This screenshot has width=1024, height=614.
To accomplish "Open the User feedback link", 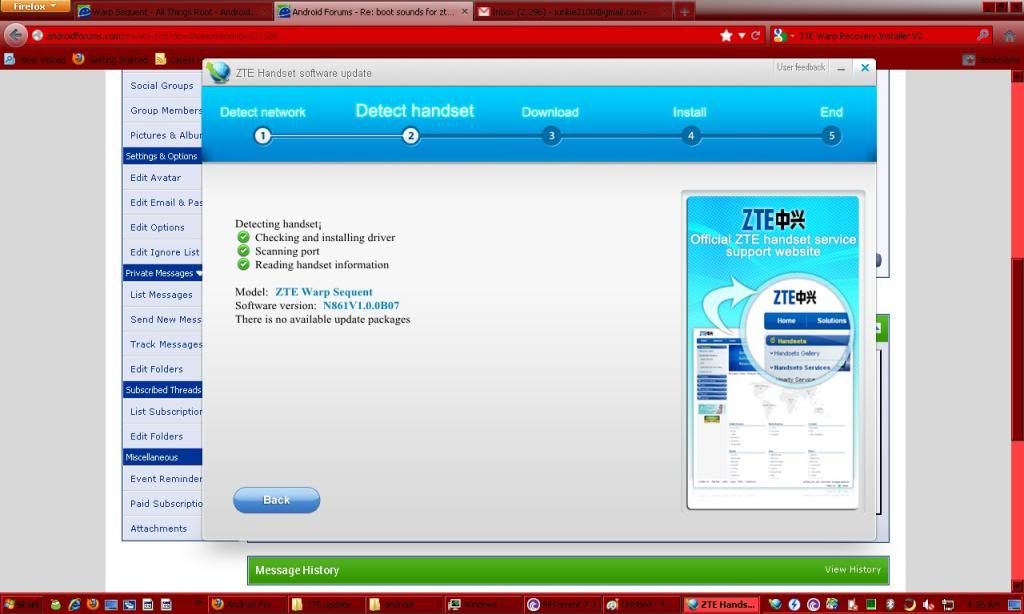I will tap(801, 67).
